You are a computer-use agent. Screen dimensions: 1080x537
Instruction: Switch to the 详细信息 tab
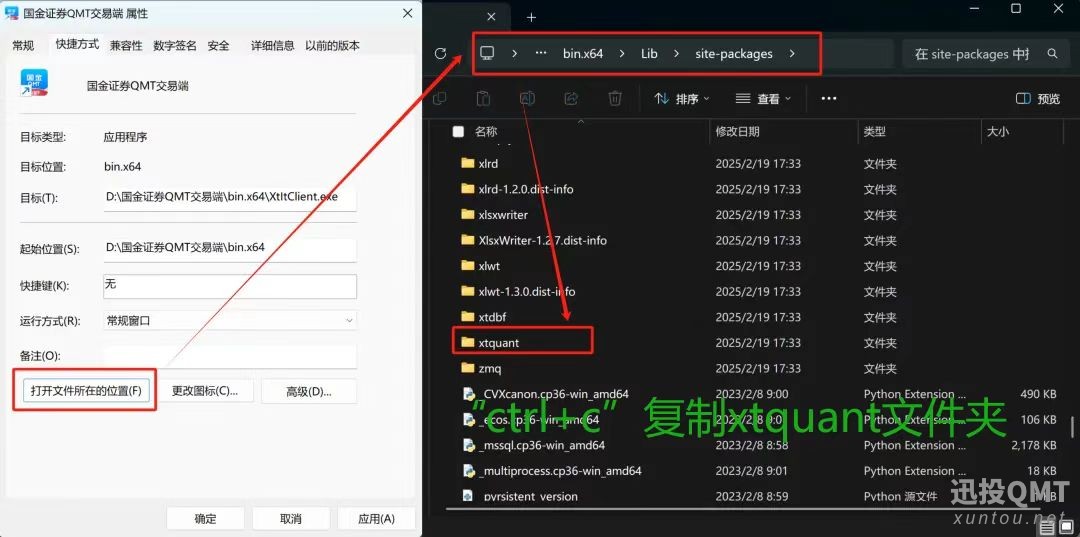(272, 45)
